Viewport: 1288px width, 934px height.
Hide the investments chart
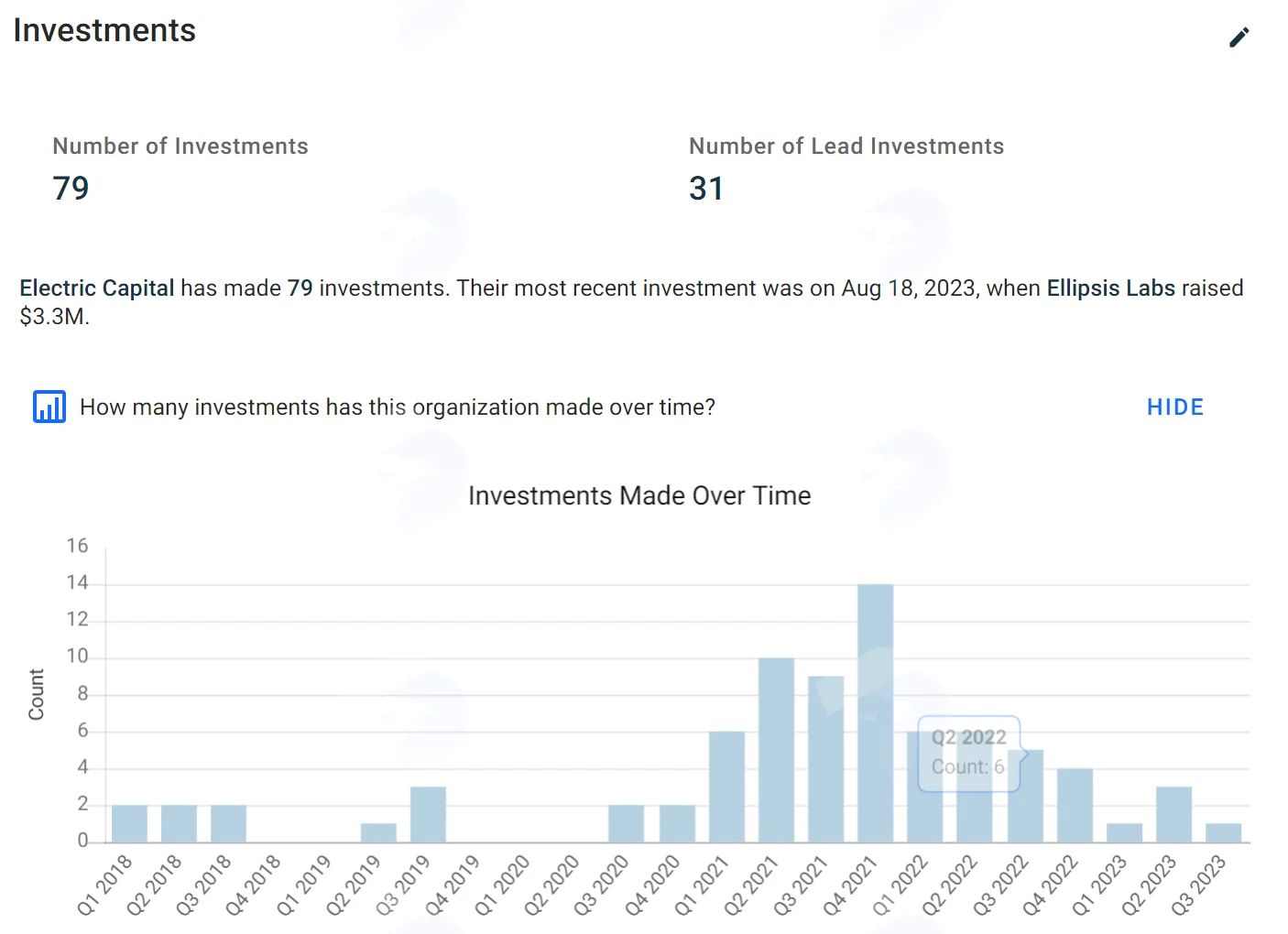point(1175,407)
